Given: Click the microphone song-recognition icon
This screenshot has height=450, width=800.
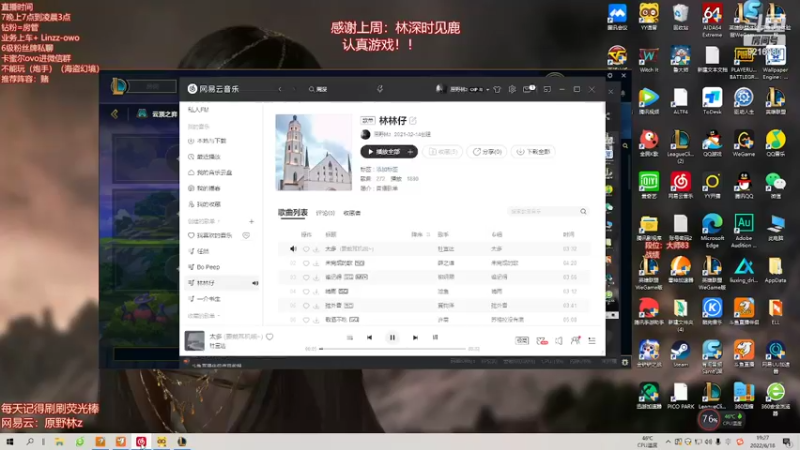Looking at the screenshot, I should 380,89.
